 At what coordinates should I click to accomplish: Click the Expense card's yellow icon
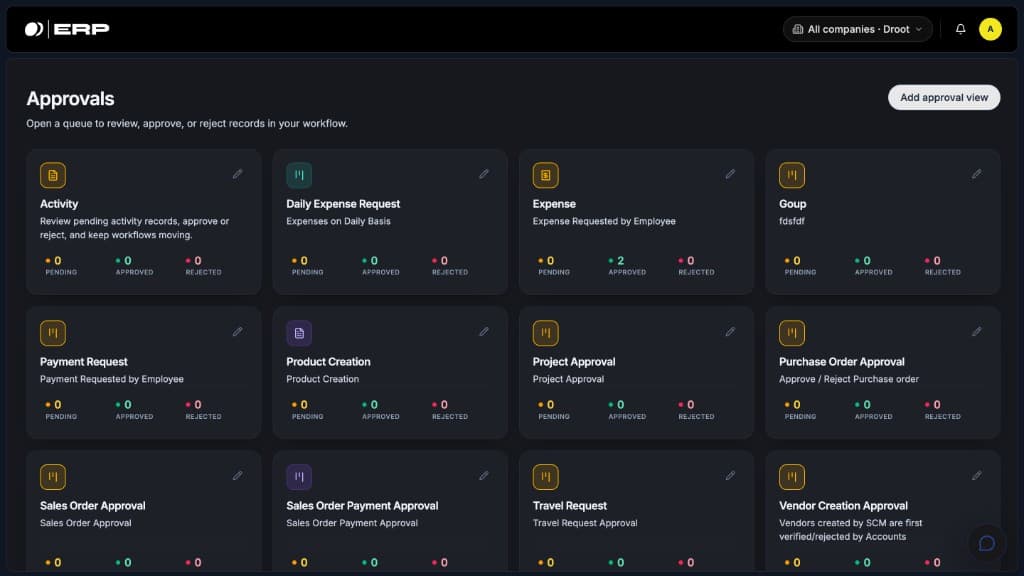[545, 175]
